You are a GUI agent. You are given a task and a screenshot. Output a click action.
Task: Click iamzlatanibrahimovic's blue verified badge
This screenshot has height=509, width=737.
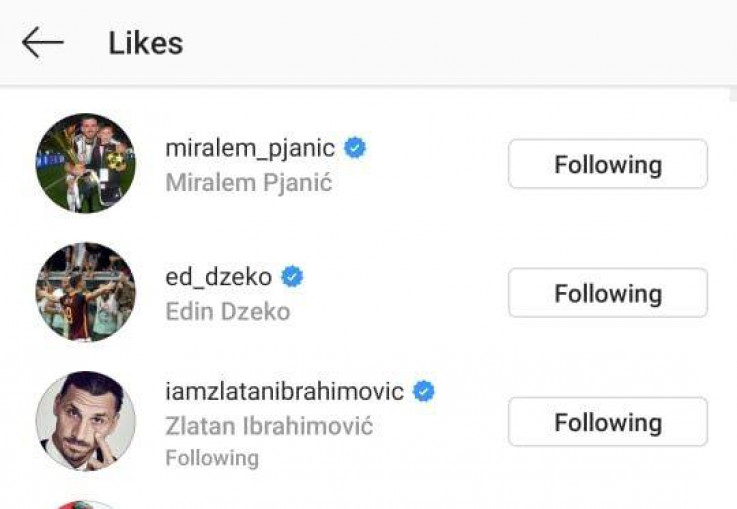click(424, 392)
